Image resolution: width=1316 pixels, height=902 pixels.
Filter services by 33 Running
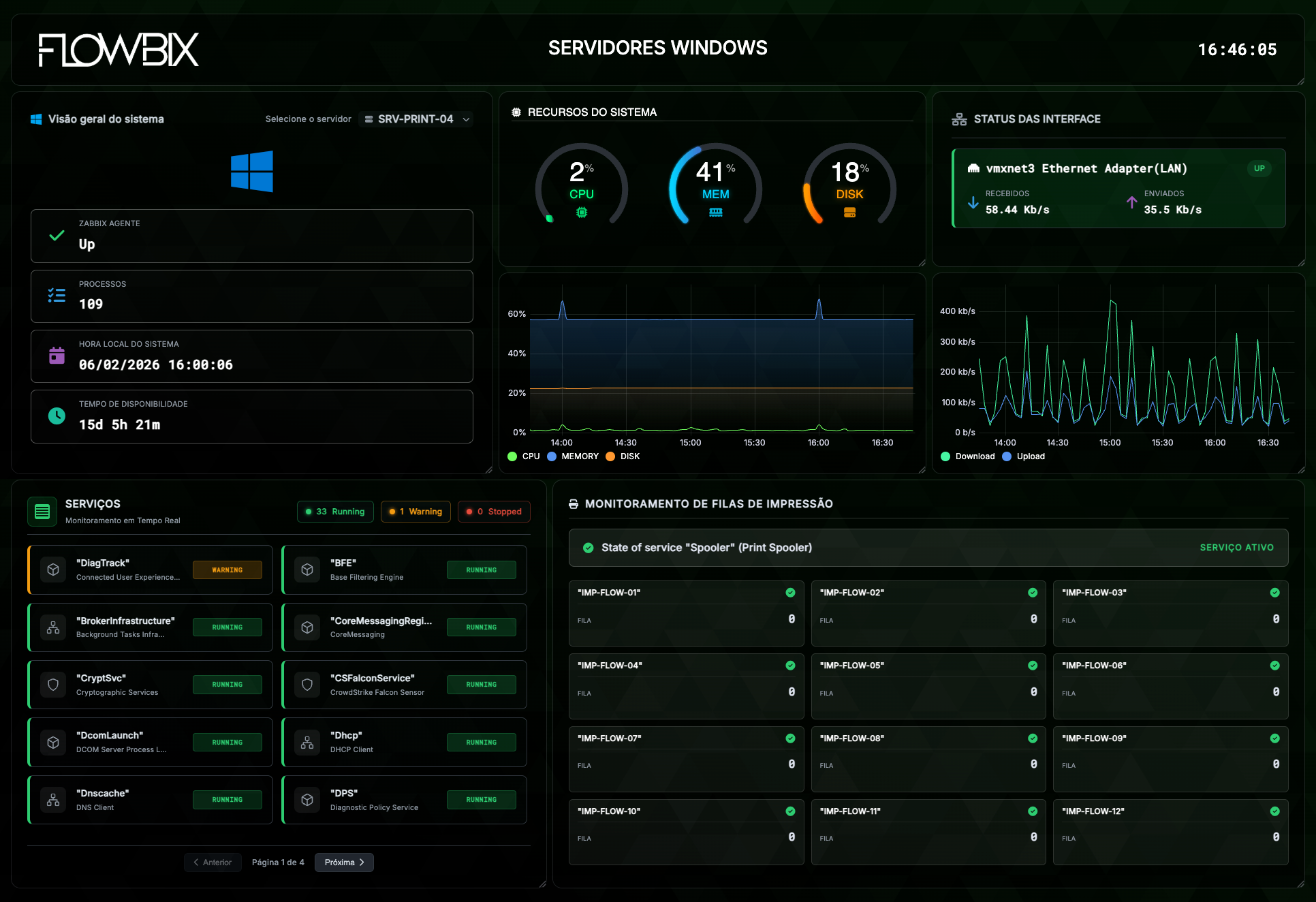(335, 512)
